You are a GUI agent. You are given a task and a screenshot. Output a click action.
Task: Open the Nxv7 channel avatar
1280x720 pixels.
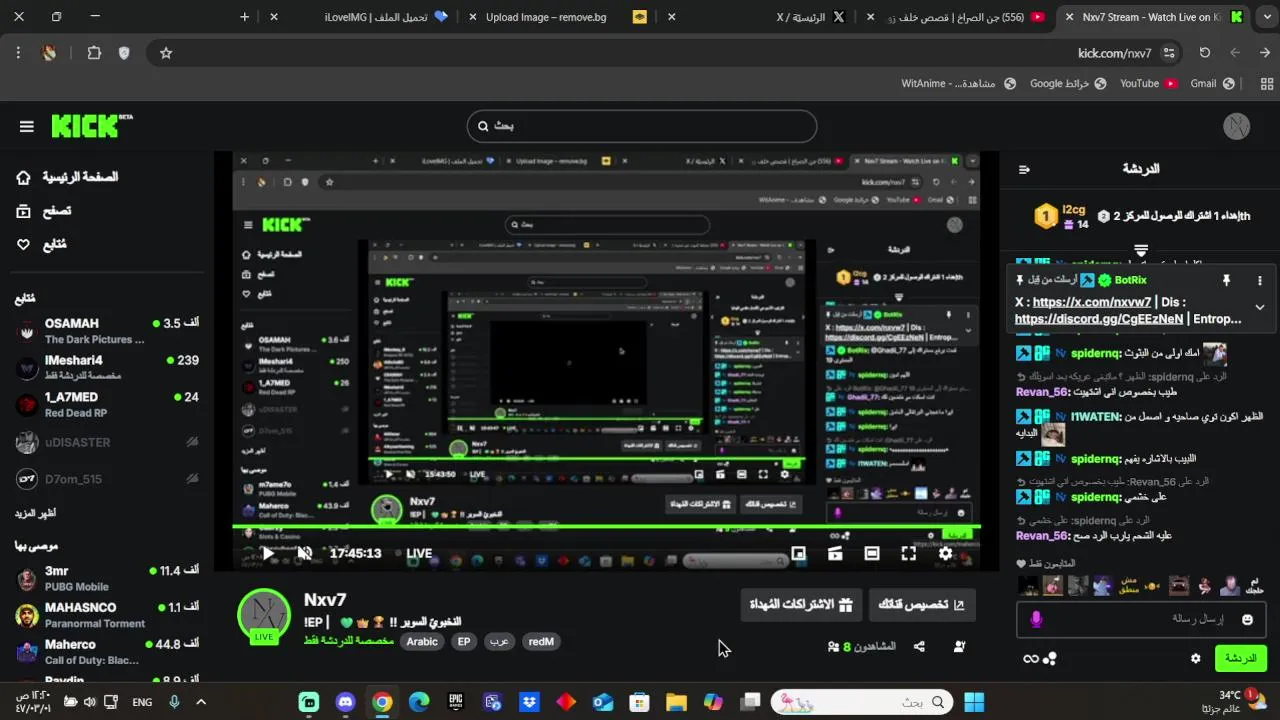tap(264, 613)
